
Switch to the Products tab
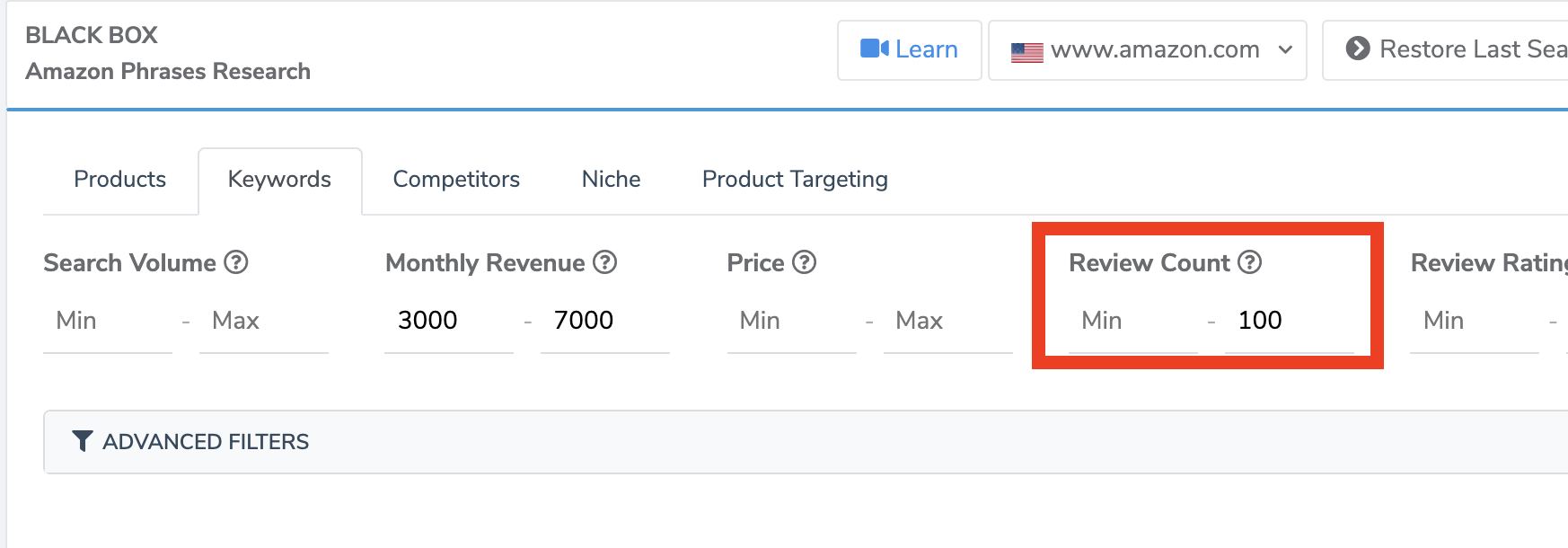tap(120, 180)
